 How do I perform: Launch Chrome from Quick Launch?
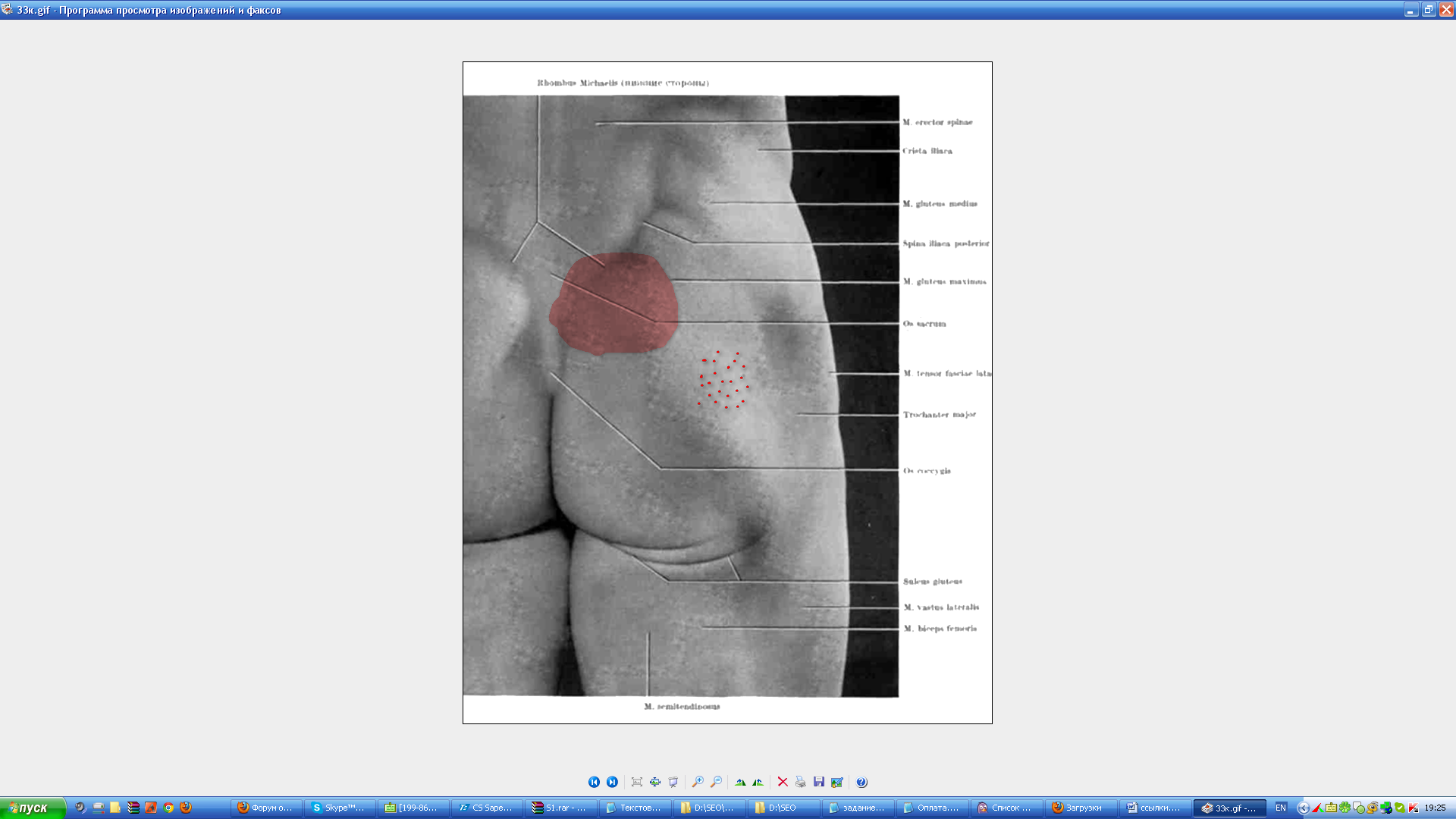point(168,808)
